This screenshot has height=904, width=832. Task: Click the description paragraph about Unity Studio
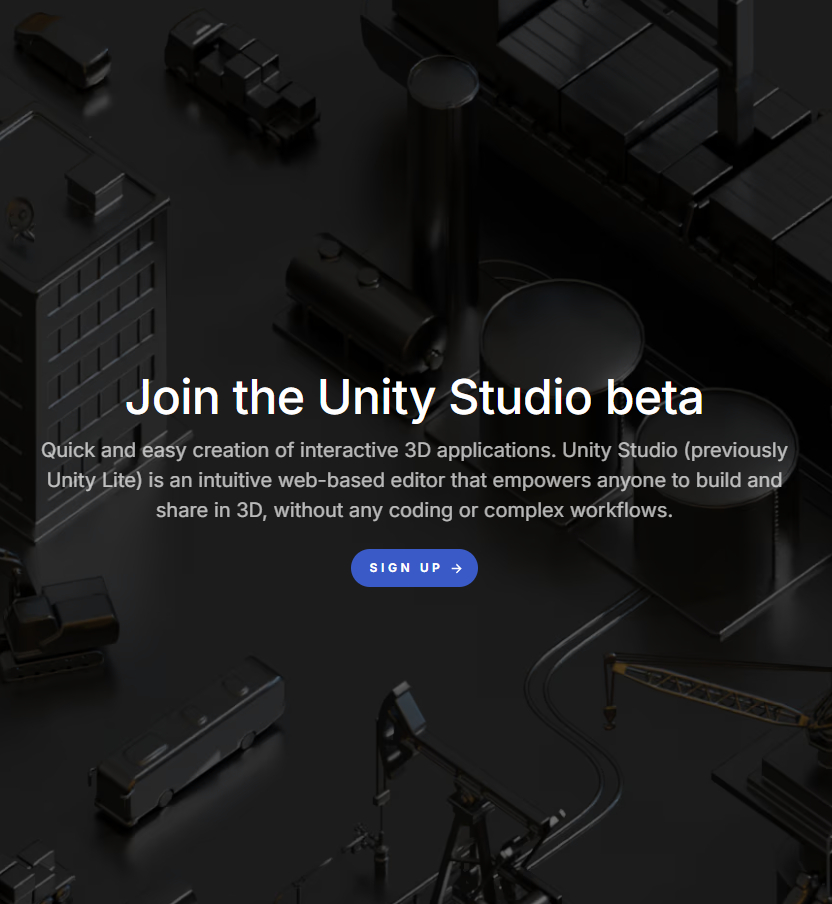click(x=414, y=480)
